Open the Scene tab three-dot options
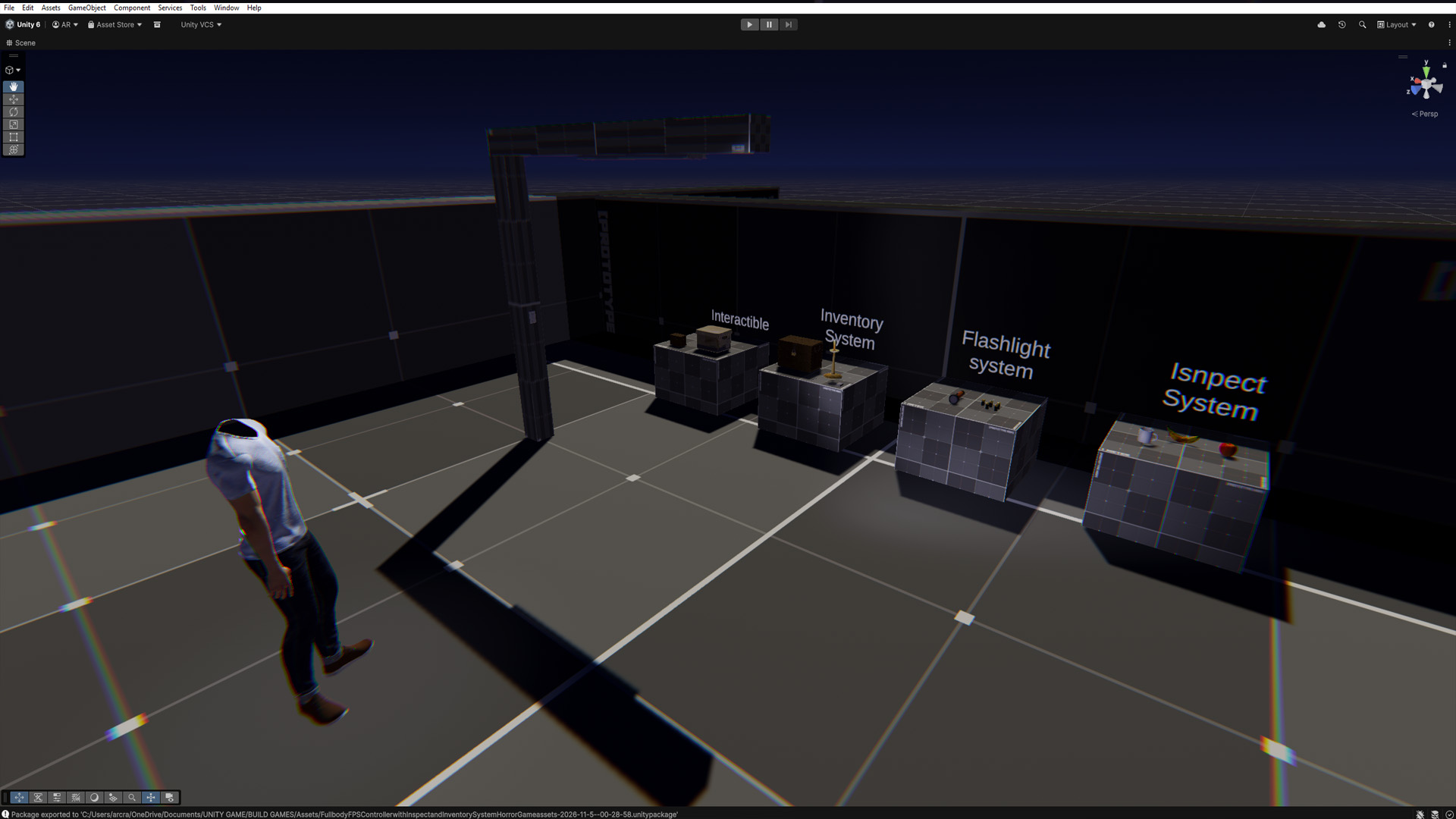 tap(1449, 42)
